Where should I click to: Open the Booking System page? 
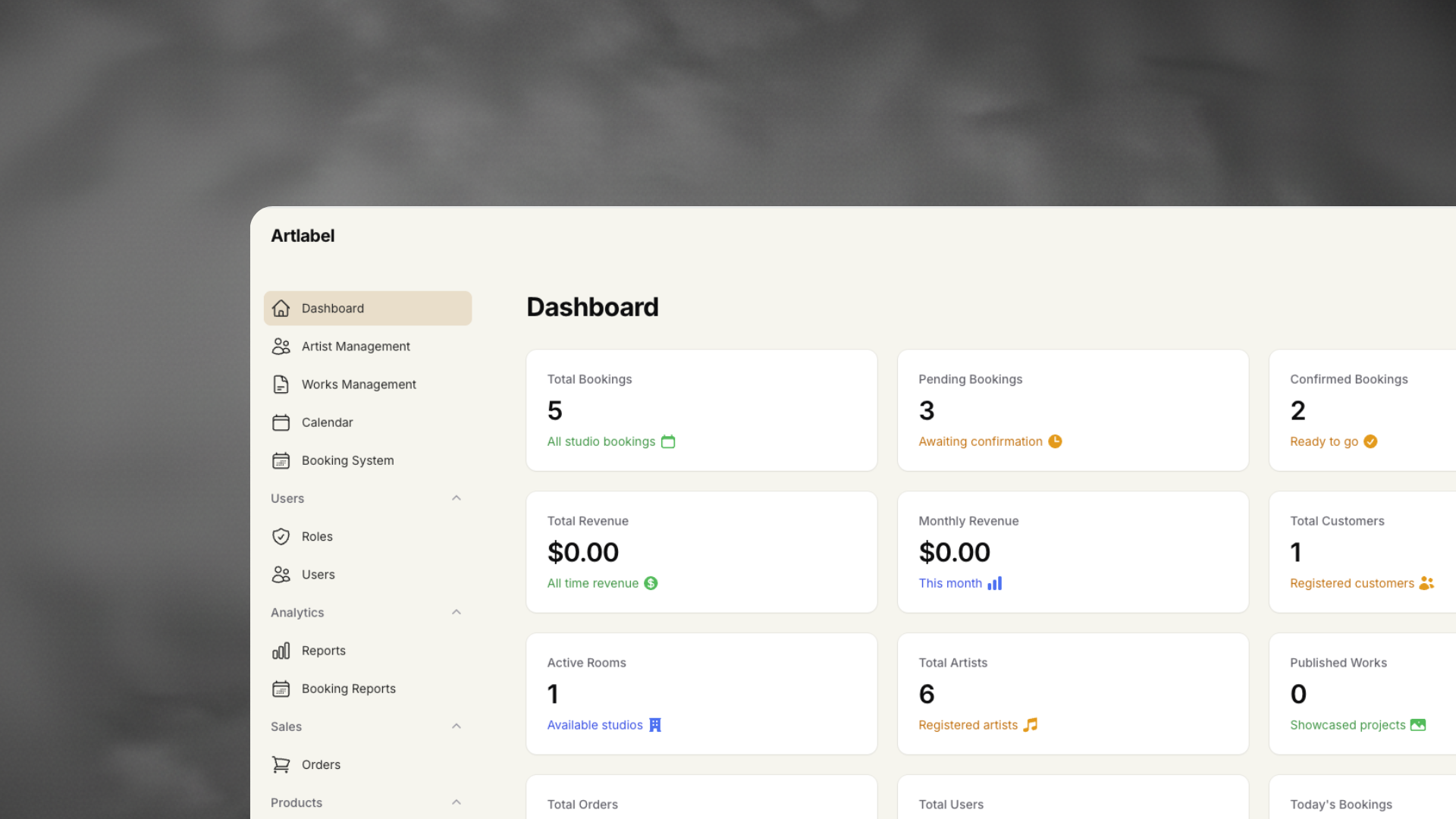(x=347, y=460)
